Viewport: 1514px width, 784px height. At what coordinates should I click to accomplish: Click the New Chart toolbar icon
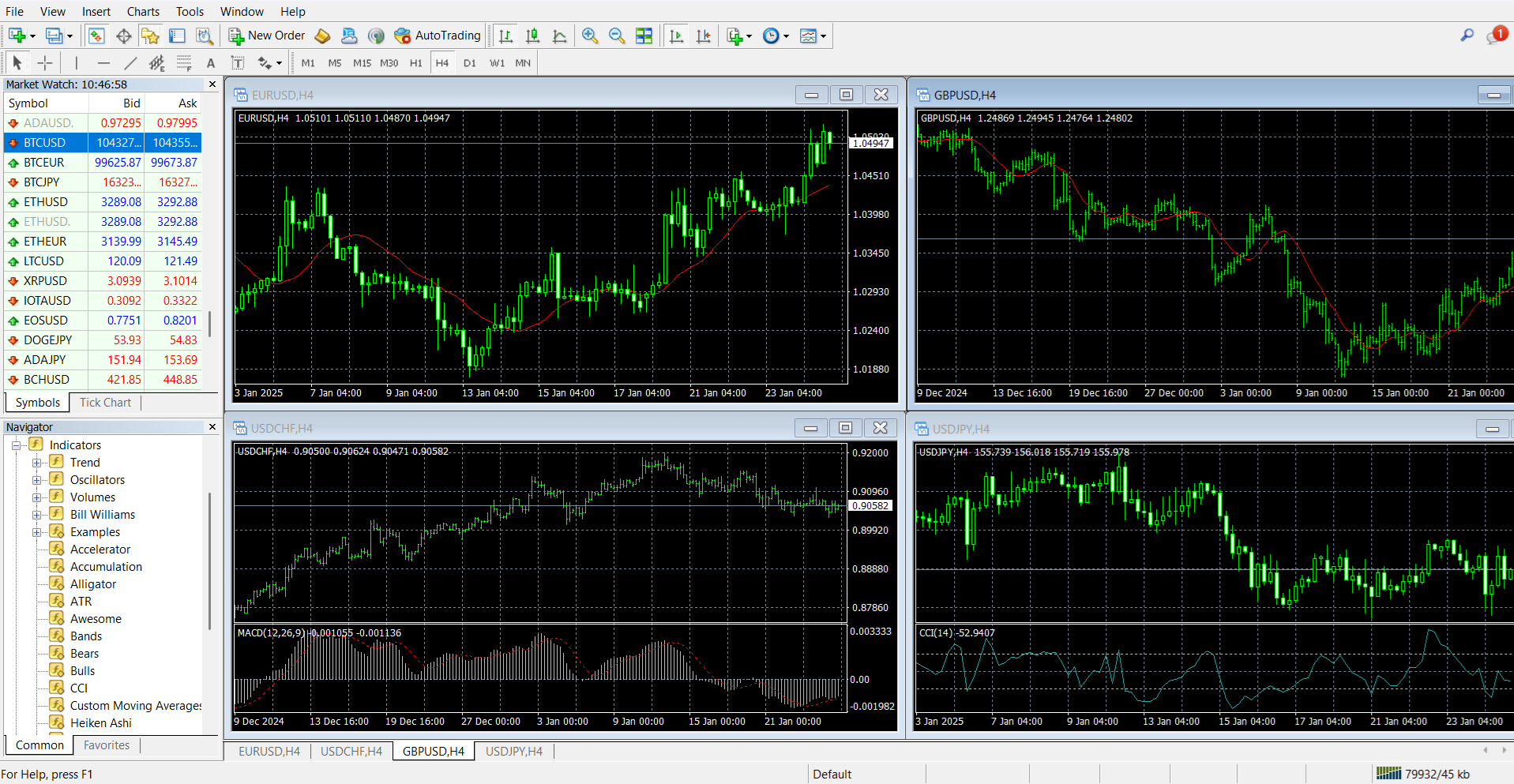(17, 36)
